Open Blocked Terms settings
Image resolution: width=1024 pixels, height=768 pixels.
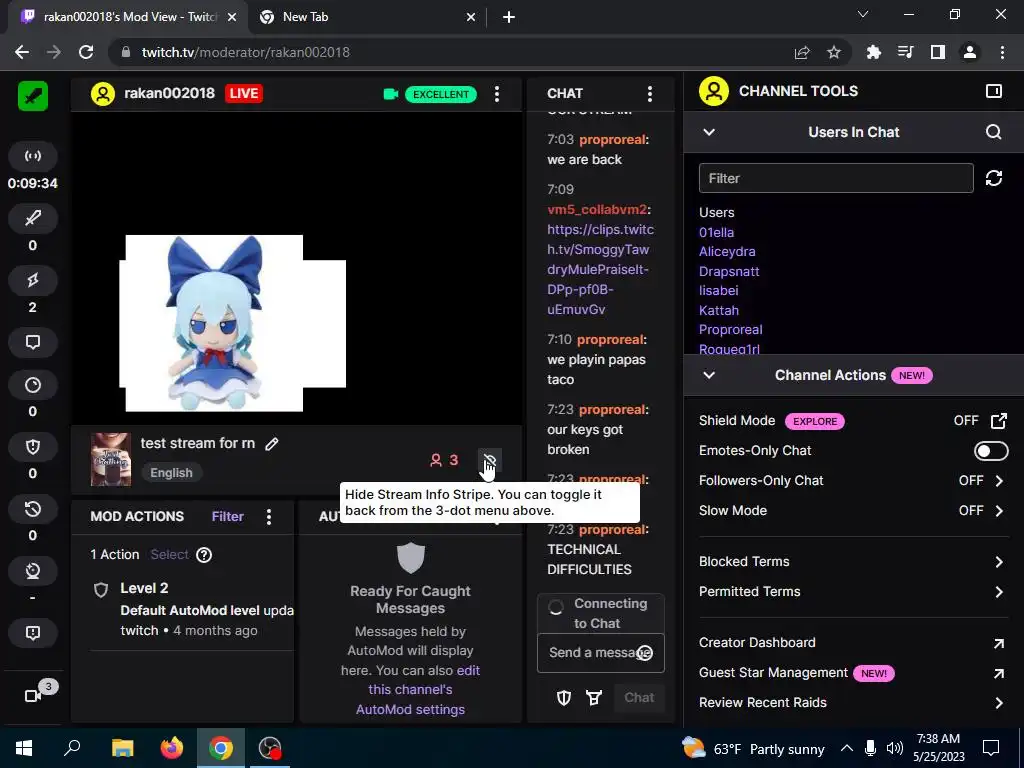[854, 562]
